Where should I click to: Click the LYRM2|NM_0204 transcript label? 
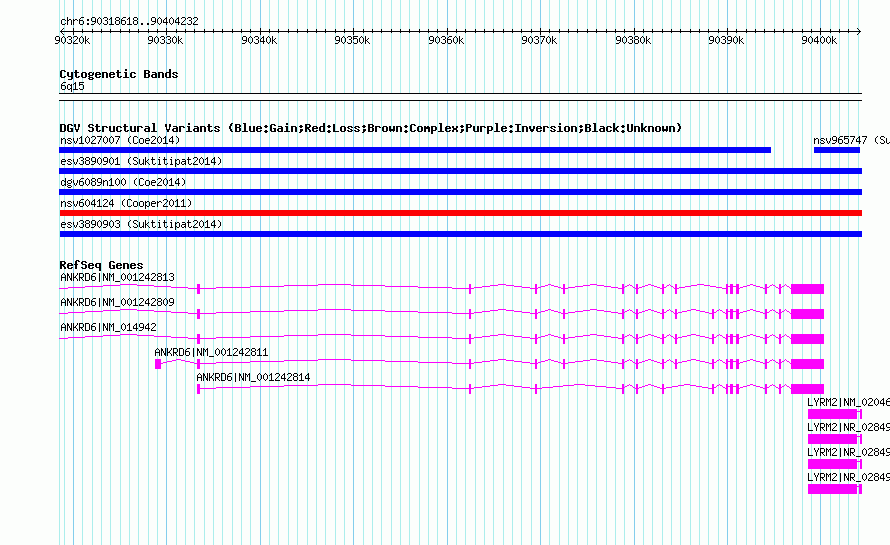coord(849,403)
